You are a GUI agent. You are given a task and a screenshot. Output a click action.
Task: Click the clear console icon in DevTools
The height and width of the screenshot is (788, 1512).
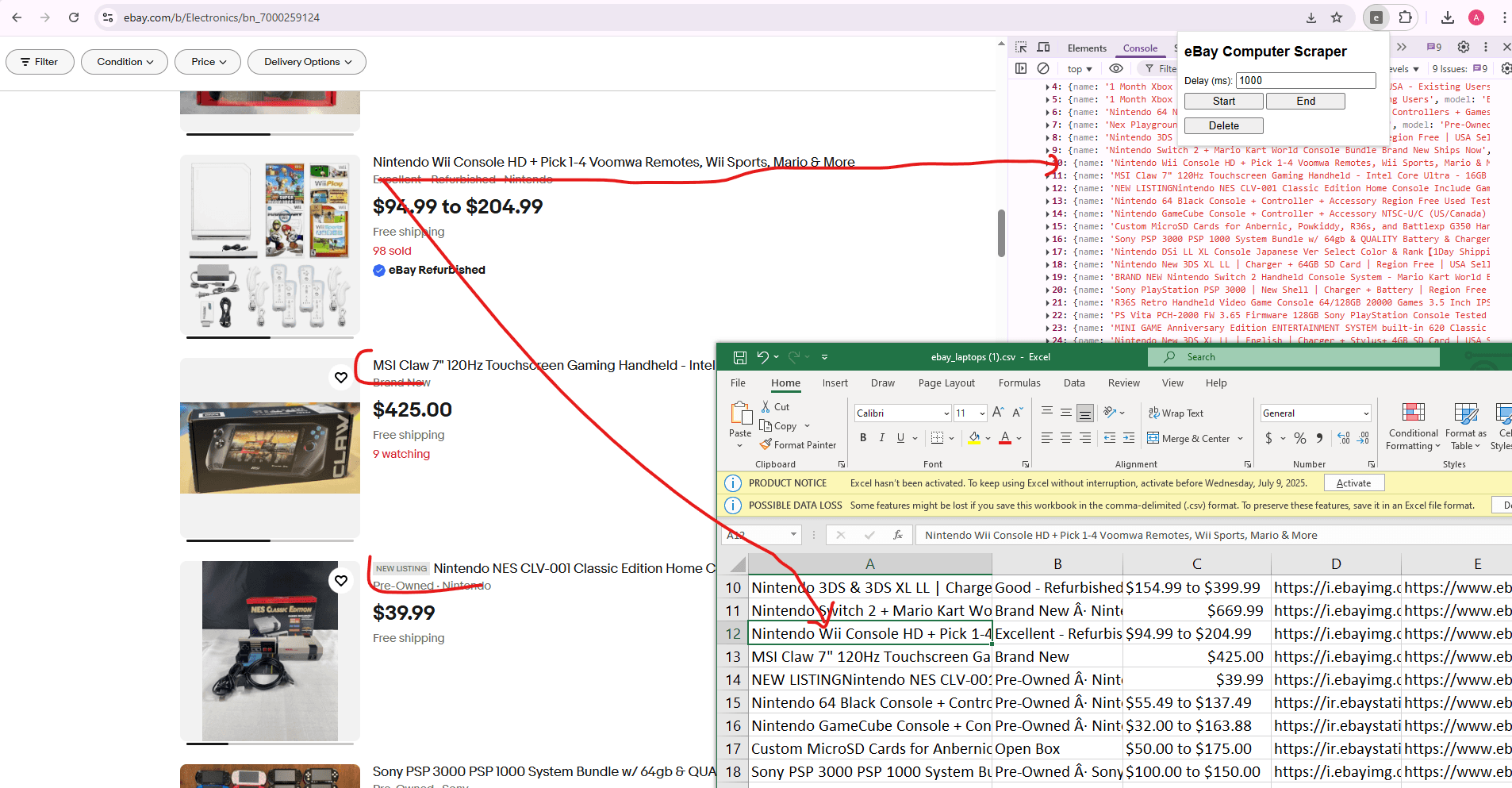click(1043, 69)
